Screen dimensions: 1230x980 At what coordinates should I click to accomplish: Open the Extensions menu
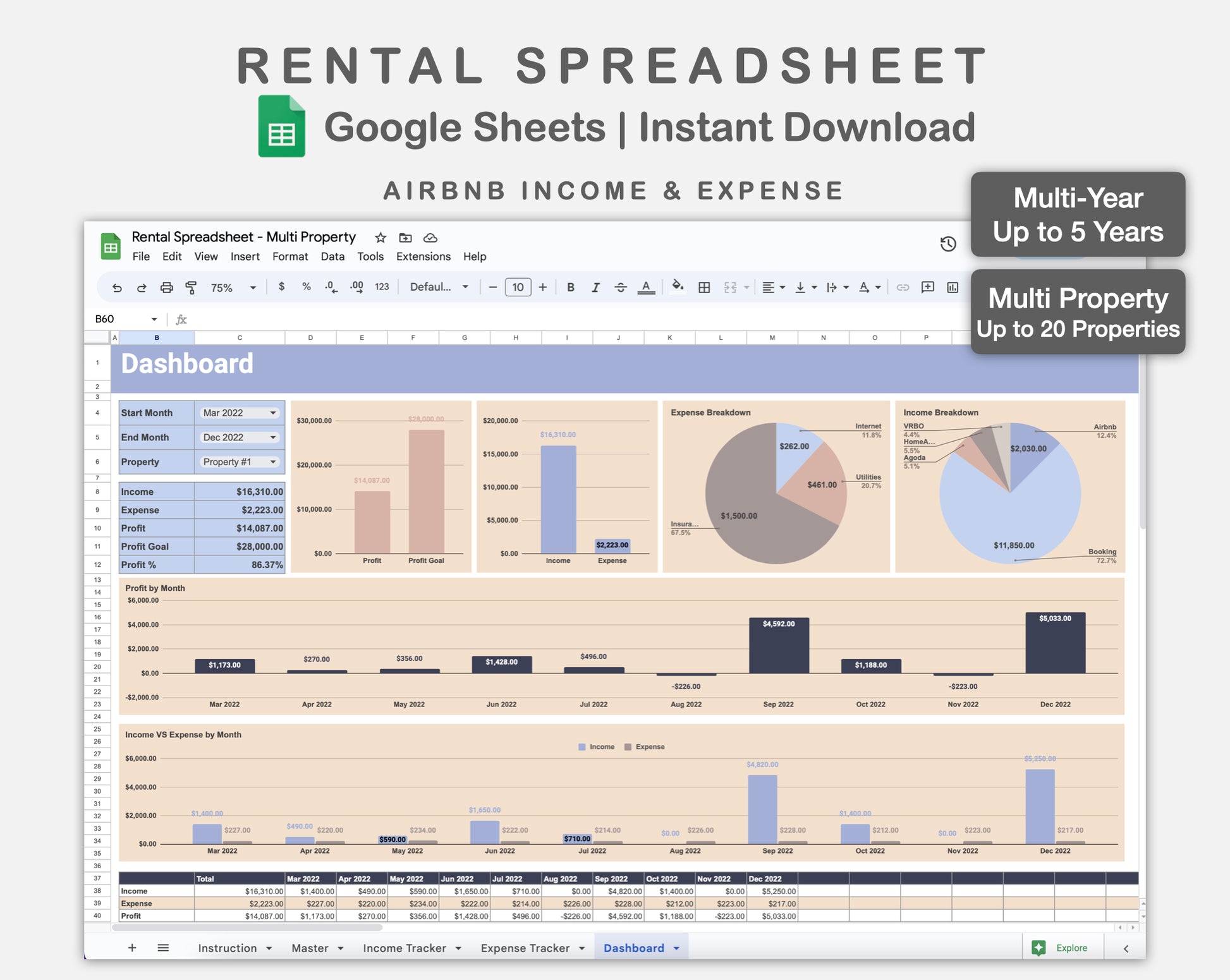[423, 257]
